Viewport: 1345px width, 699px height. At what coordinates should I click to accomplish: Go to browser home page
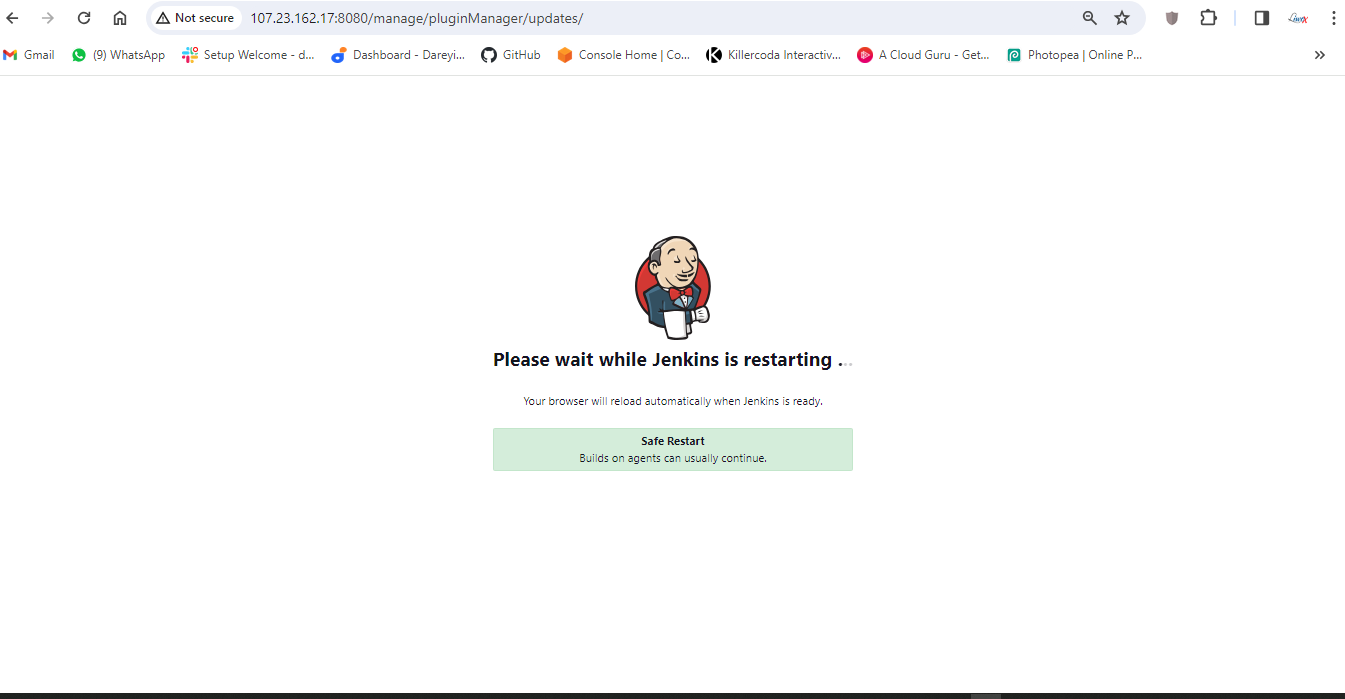coord(120,18)
